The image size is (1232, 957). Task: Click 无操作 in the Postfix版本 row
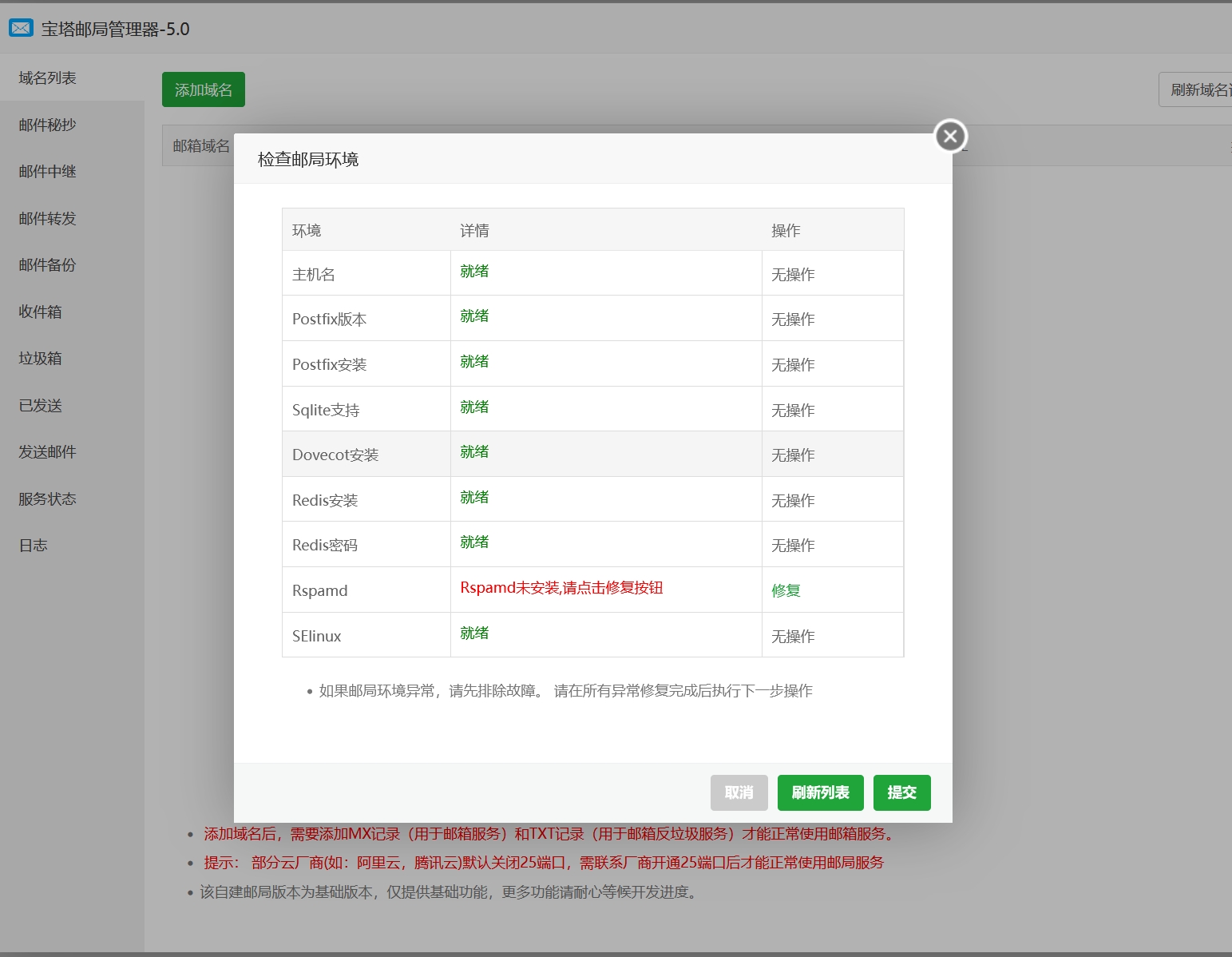tap(793, 319)
